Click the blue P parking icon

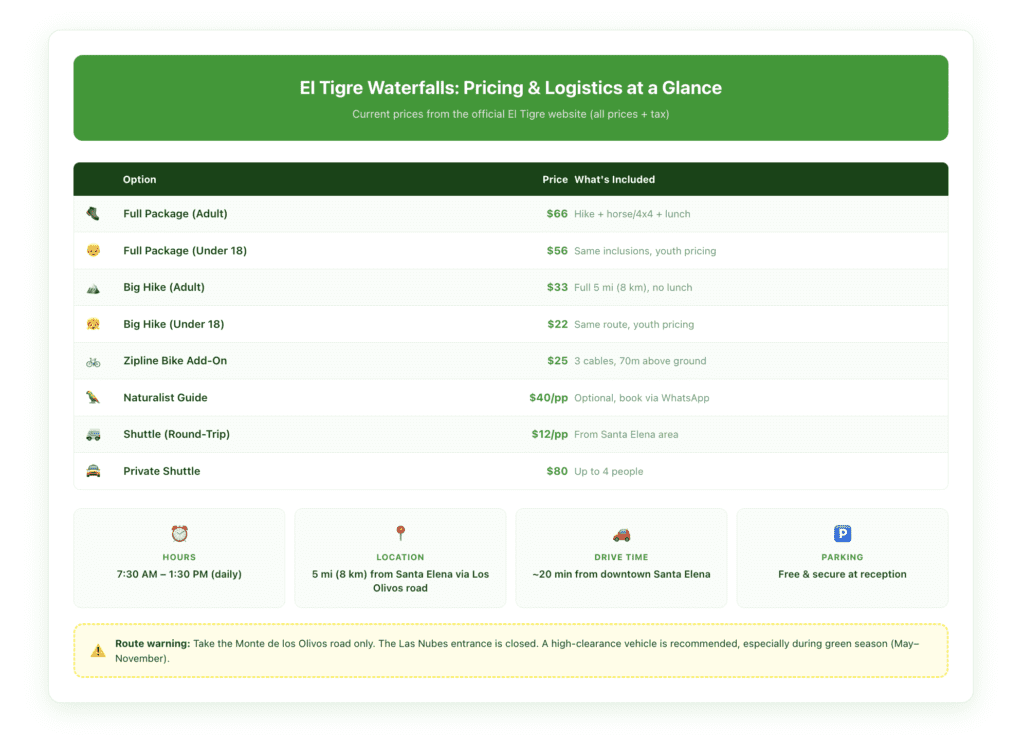[842, 534]
